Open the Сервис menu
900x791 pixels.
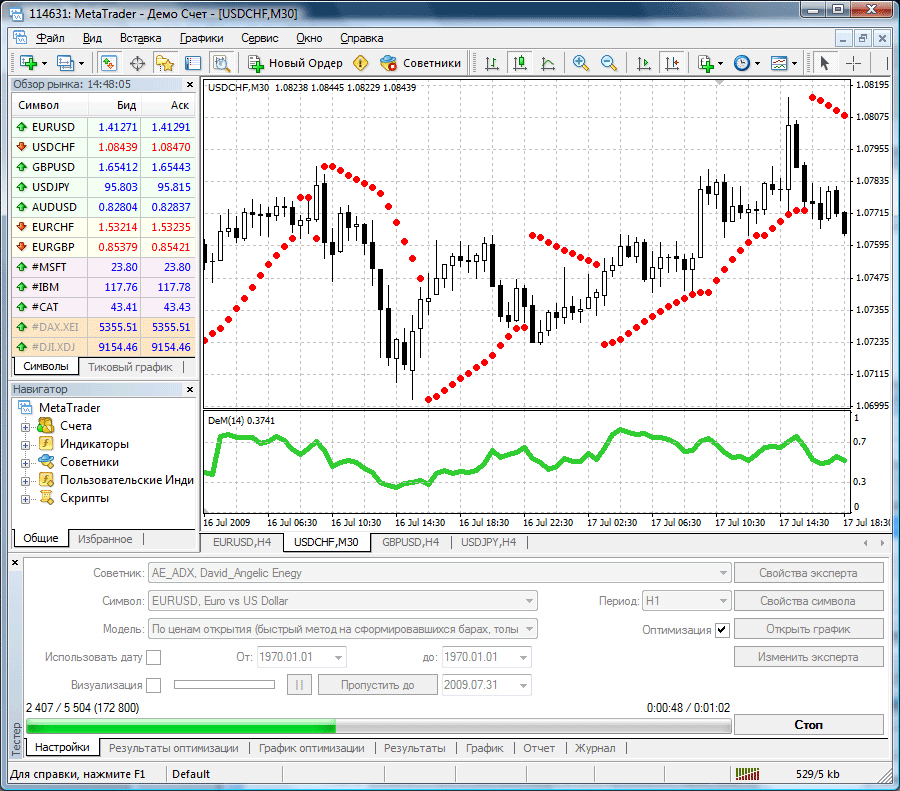click(259, 38)
